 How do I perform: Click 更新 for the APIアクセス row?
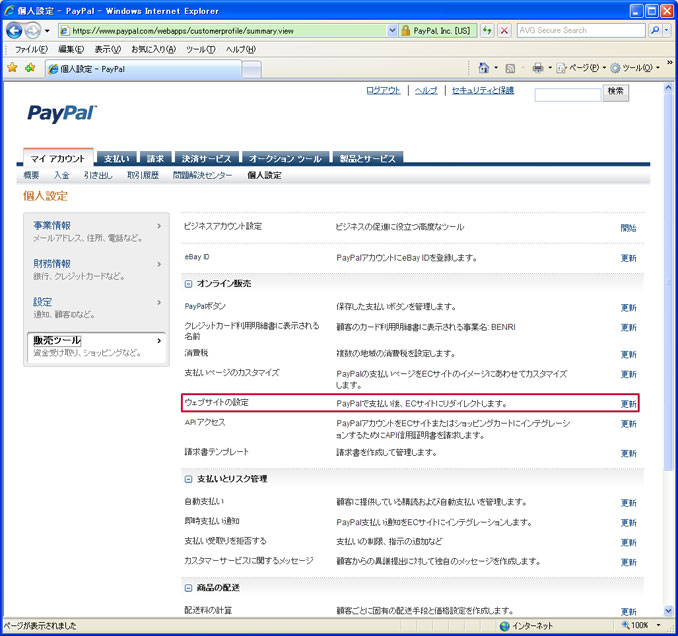[x=629, y=424]
